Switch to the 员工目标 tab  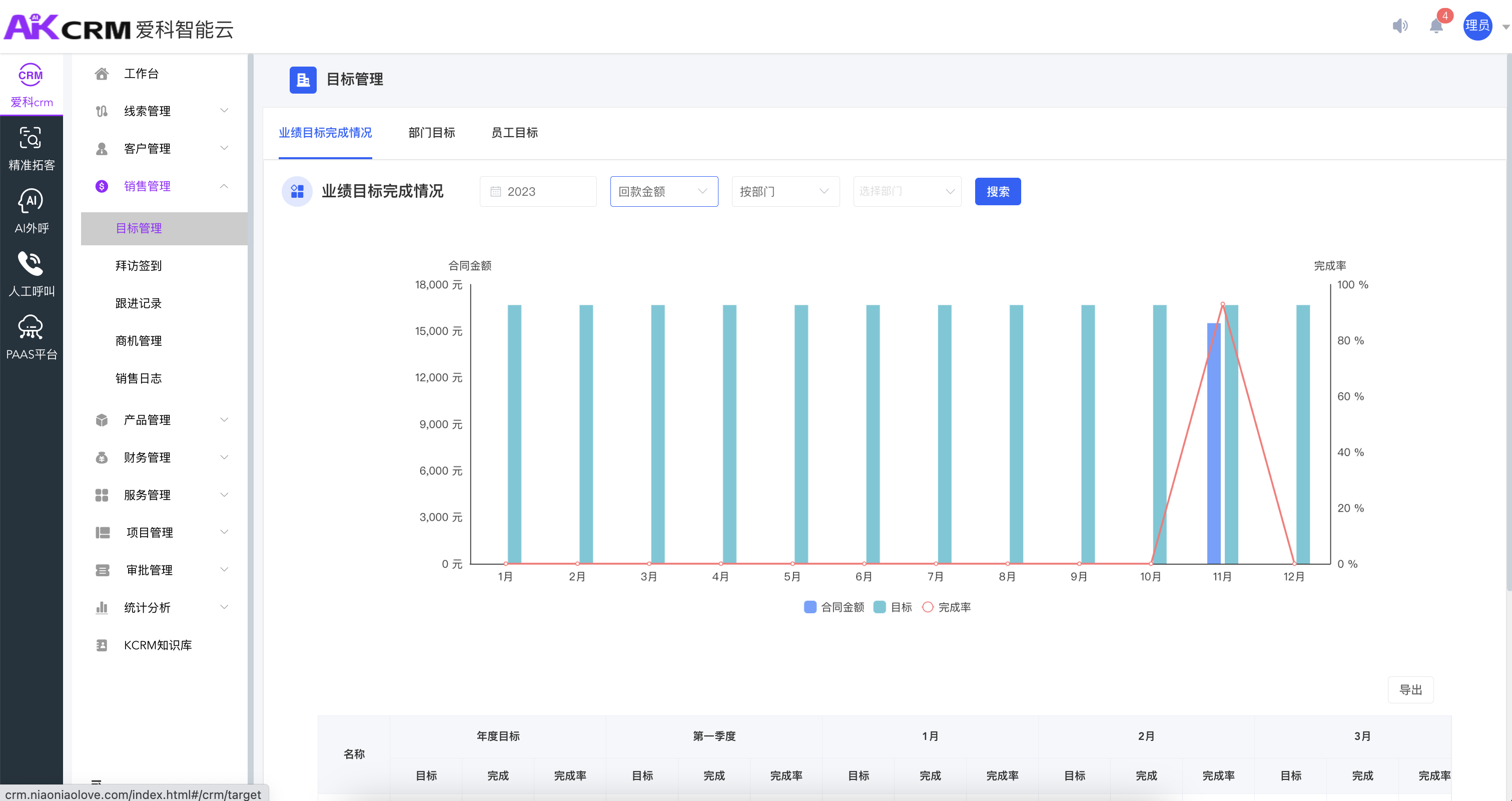514,133
